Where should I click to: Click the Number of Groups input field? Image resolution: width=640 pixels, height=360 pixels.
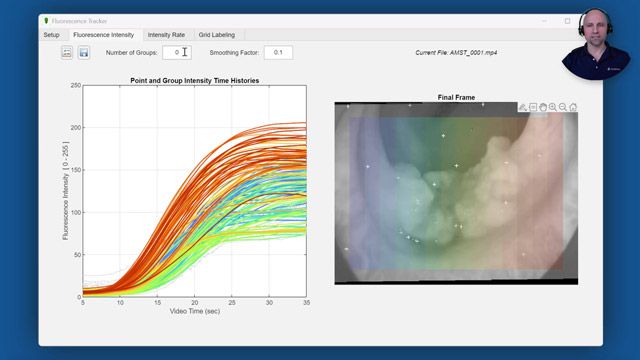pos(177,52)
